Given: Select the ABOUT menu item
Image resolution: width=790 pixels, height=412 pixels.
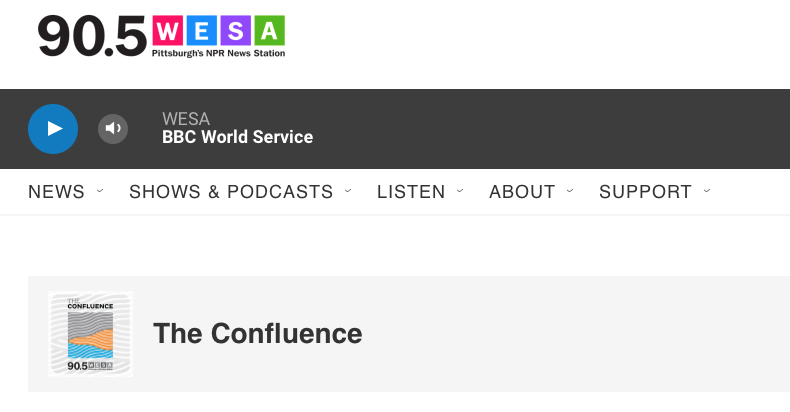Looking at the screenshot, I should coord(522,192).
